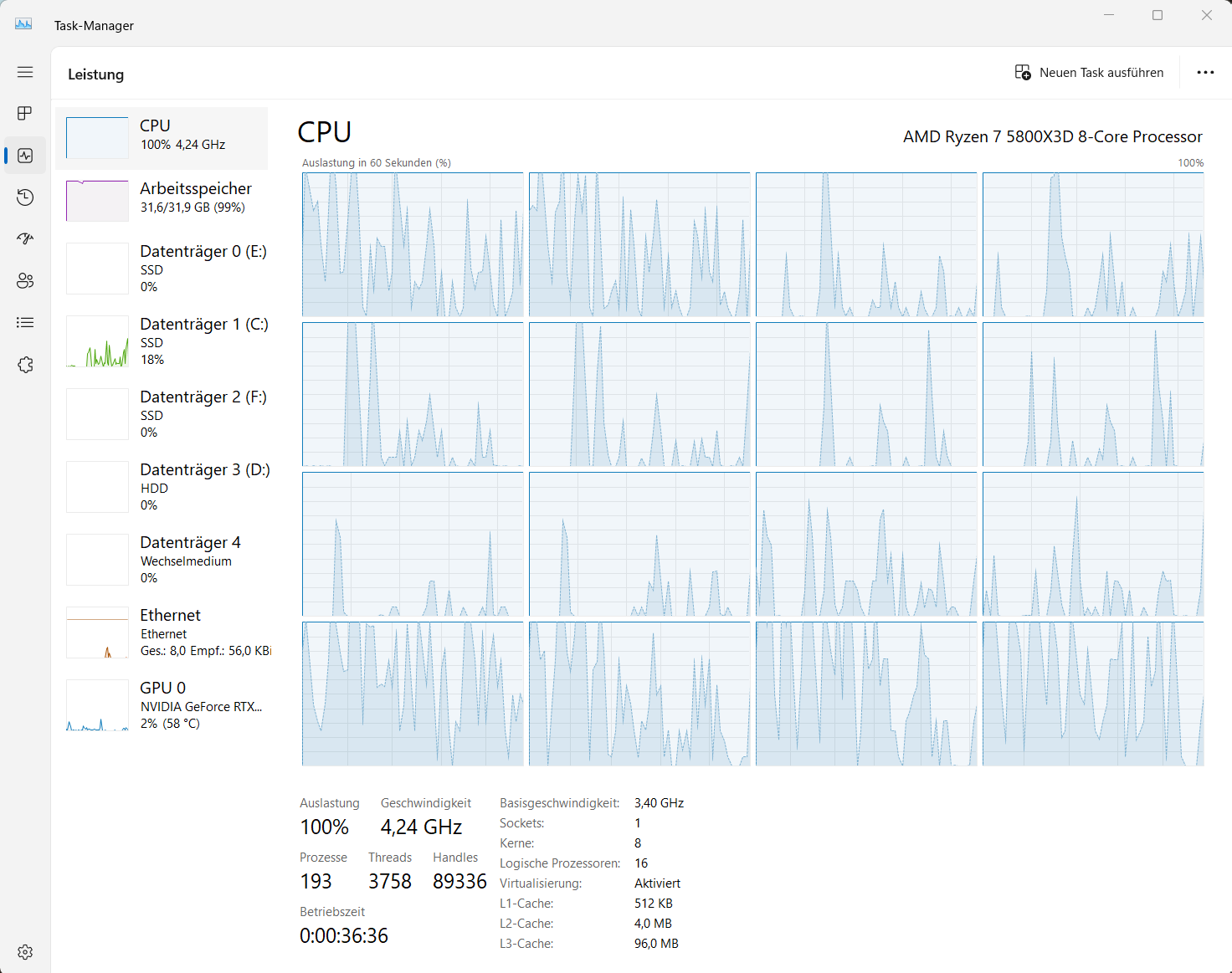This screenshot has width=1232, height=973.
Task: Click the Betriebszeit value 0:00:36:36
Action: 344,936
